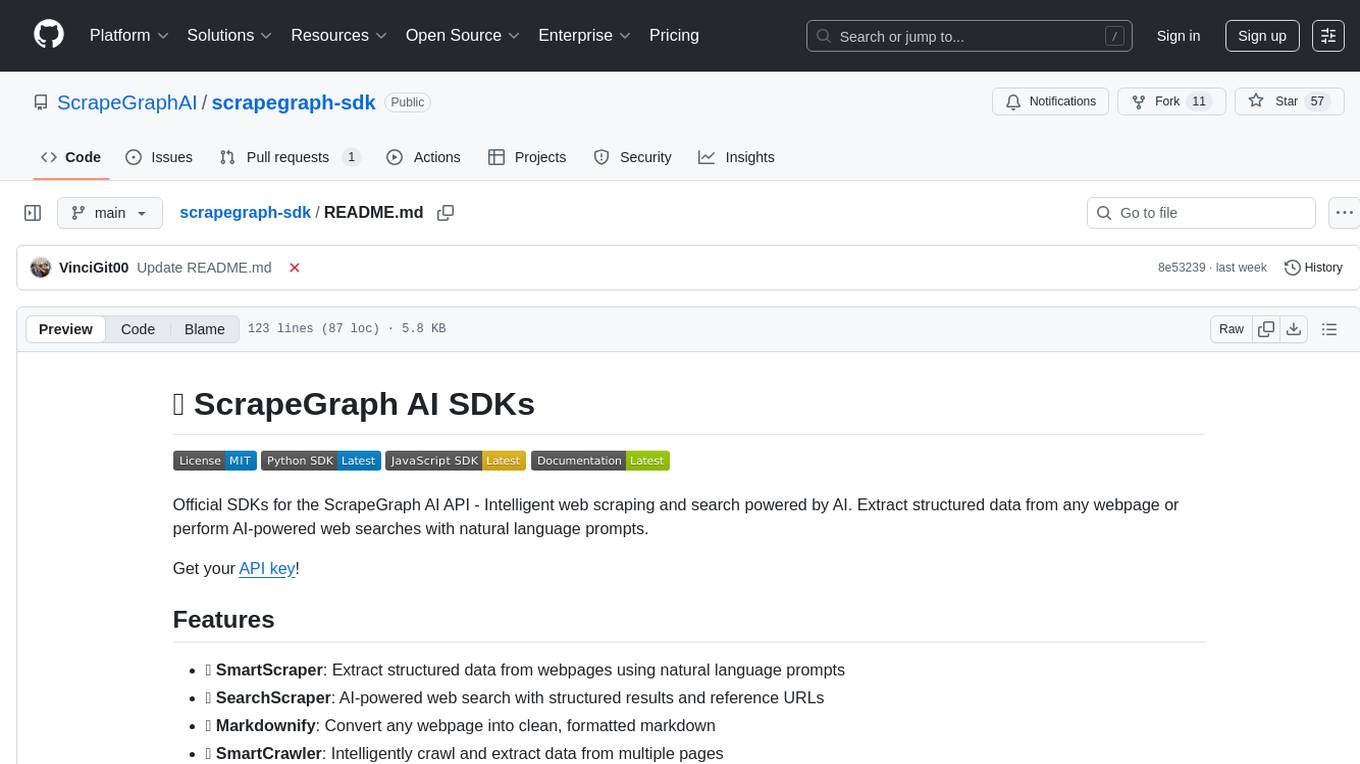Image resolution: width=1360 pixels, height=764 pixels.
Task: Open the ScrapeGraphAI owner link
Action: [127, 102]
